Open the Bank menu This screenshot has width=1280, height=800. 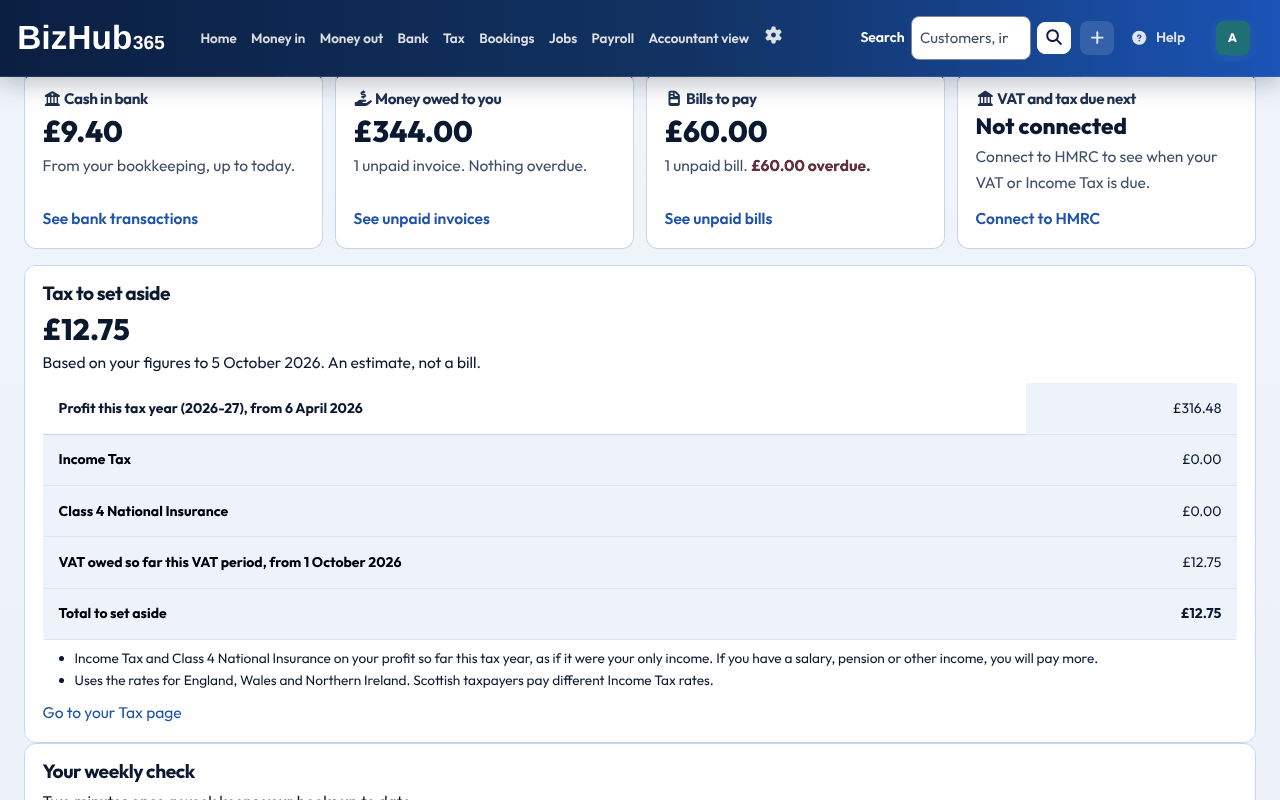coord(413,38)
